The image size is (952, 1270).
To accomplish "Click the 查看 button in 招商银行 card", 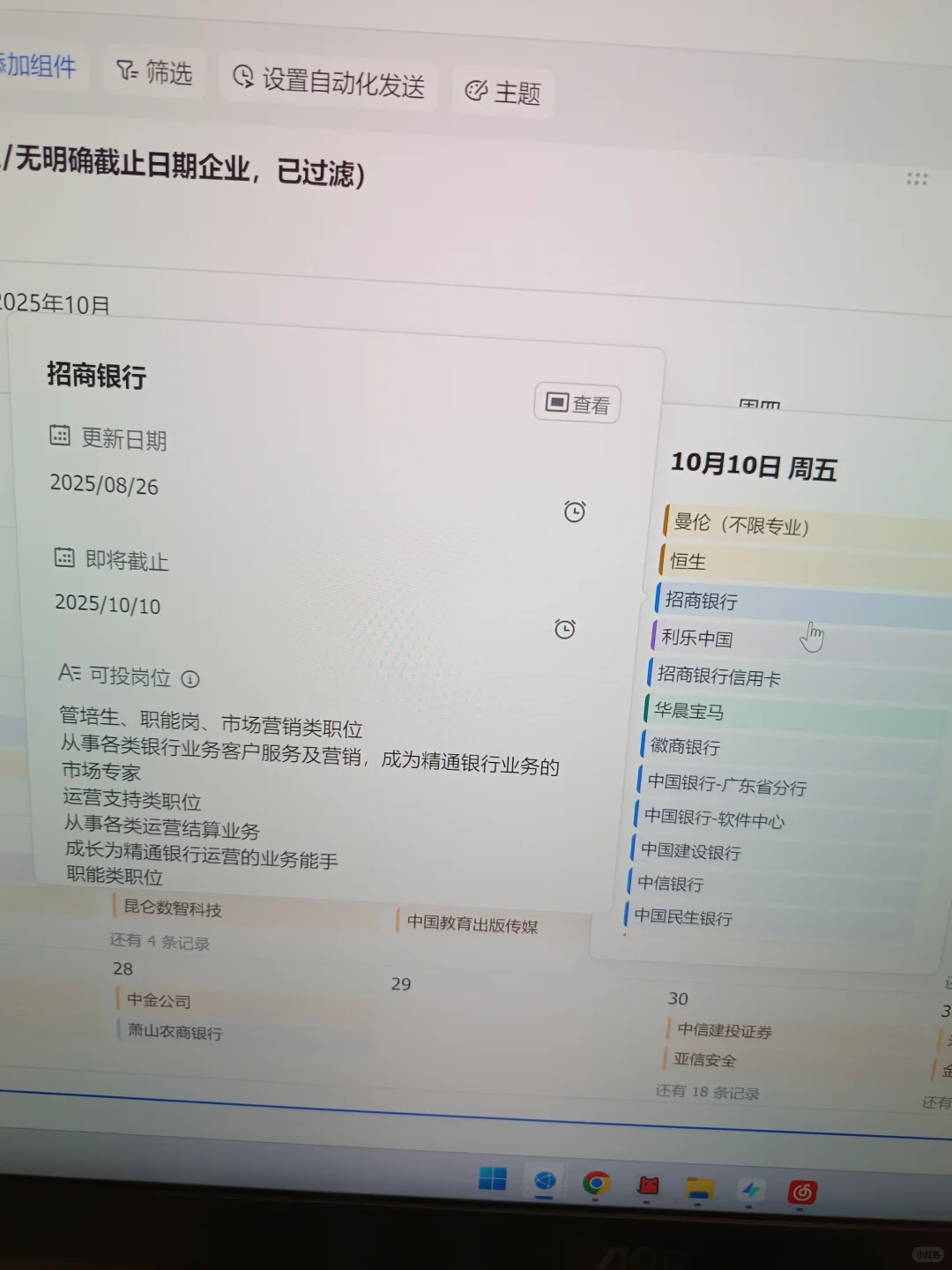I will [577, 404].
